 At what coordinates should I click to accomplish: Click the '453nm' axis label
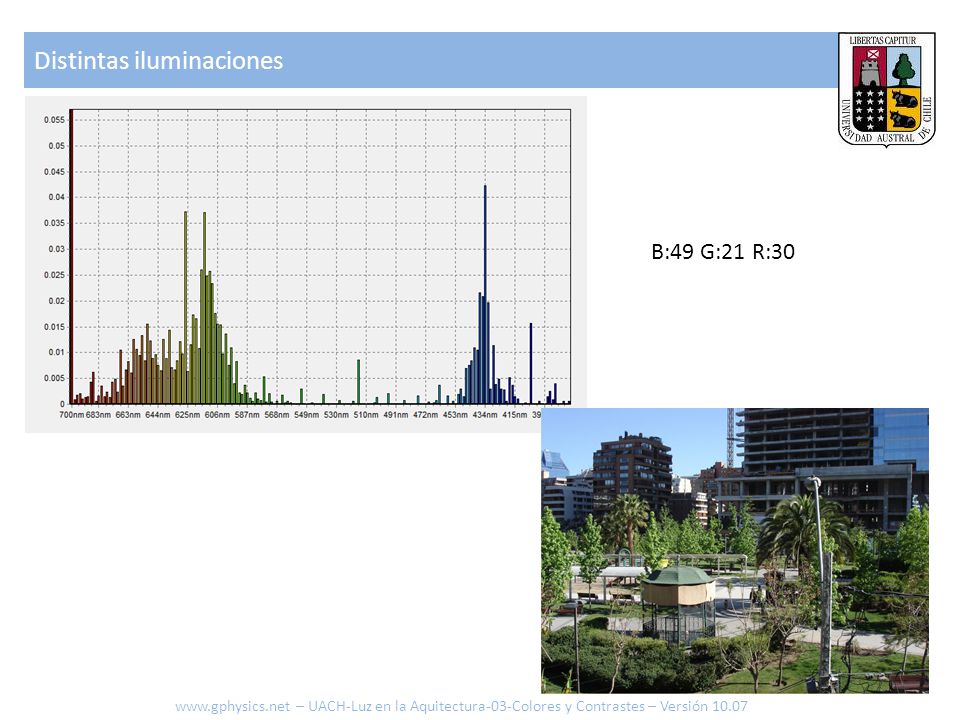[x=455, y=415]
